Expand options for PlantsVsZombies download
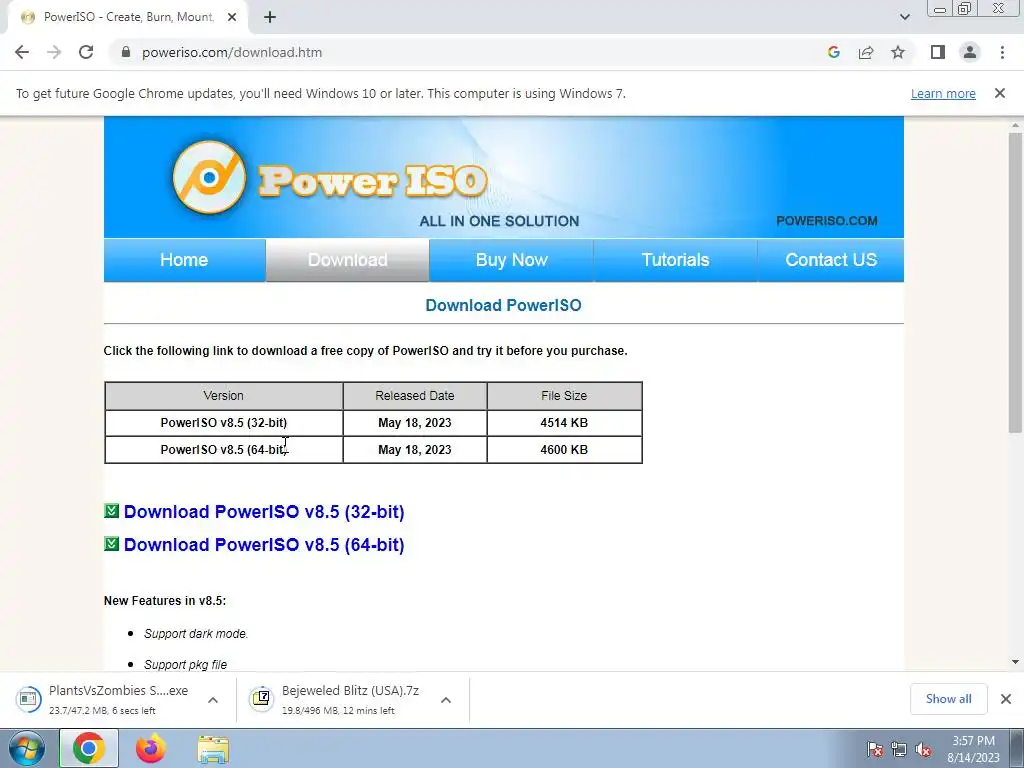 point(213,699)
